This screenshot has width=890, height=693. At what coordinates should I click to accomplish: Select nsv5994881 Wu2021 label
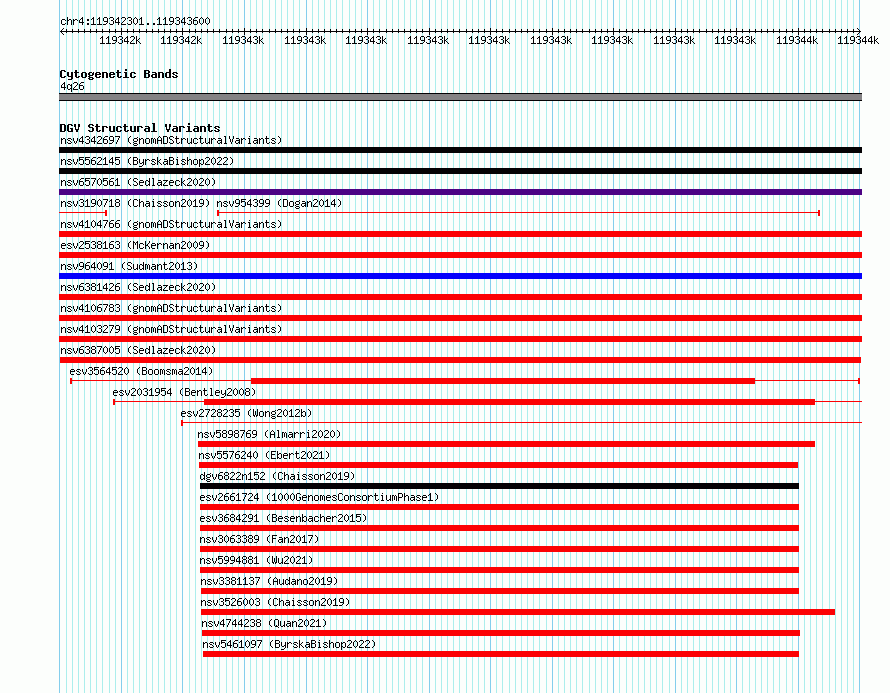[x=256, y=560]
